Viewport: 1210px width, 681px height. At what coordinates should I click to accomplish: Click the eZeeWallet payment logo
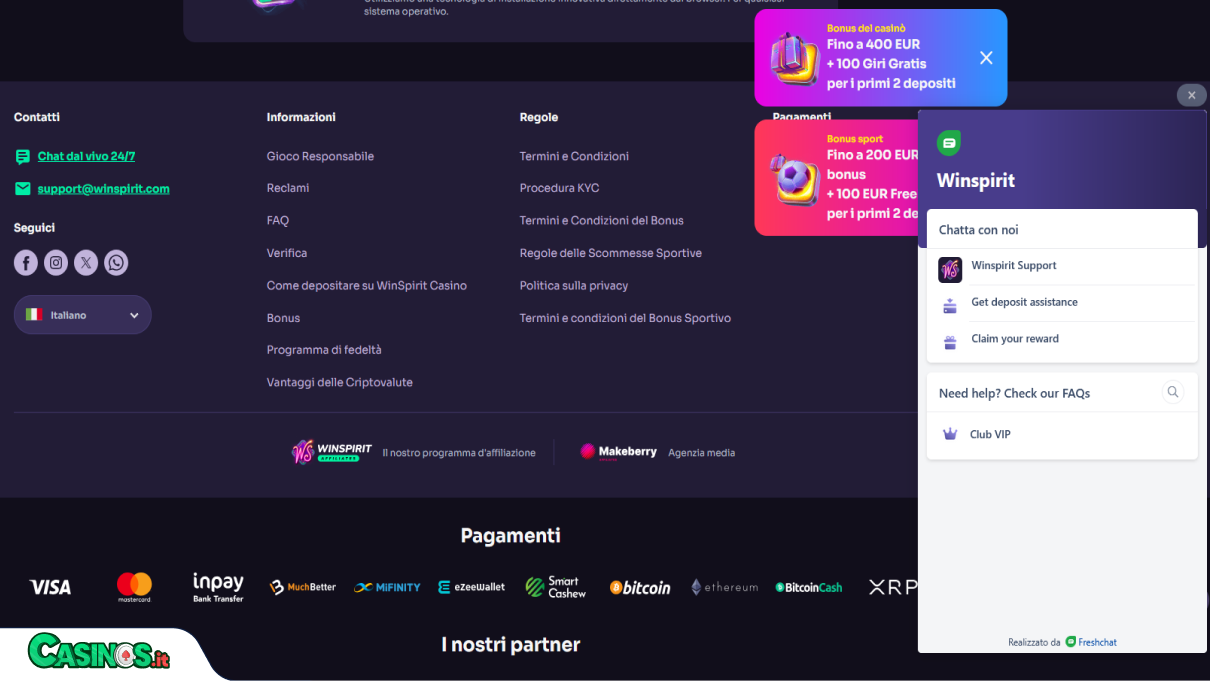pyautogui.click(x=472, y=587)
